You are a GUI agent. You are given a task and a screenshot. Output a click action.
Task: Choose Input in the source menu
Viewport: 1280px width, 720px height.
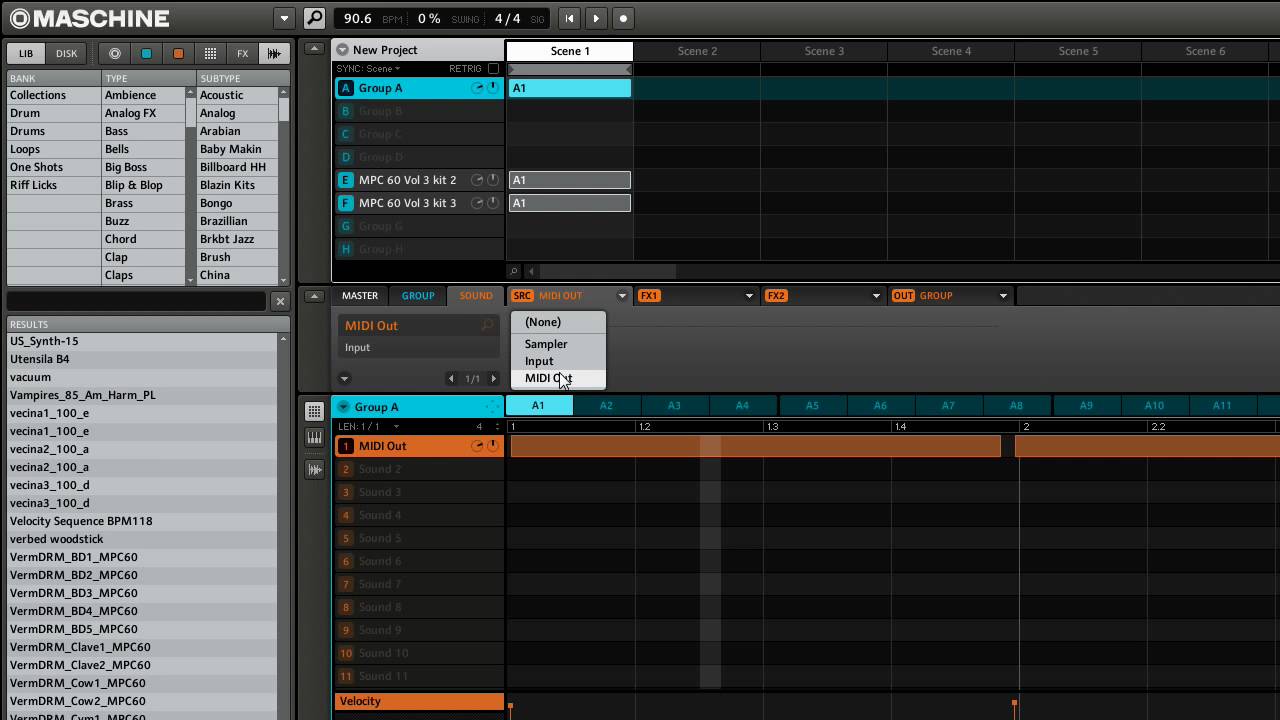point(558,361)
